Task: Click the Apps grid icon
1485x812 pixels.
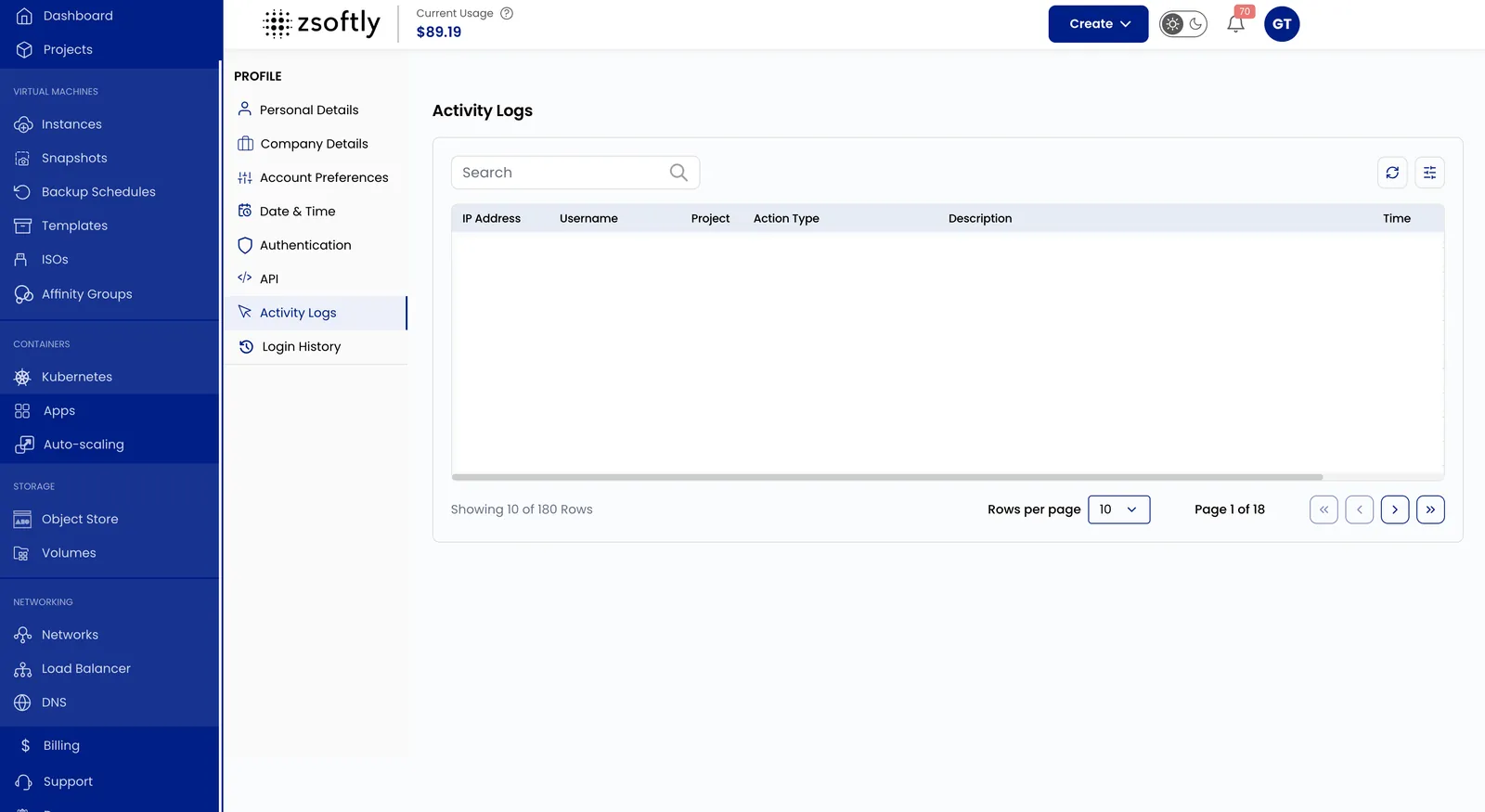Action: [x=22, y=410]
